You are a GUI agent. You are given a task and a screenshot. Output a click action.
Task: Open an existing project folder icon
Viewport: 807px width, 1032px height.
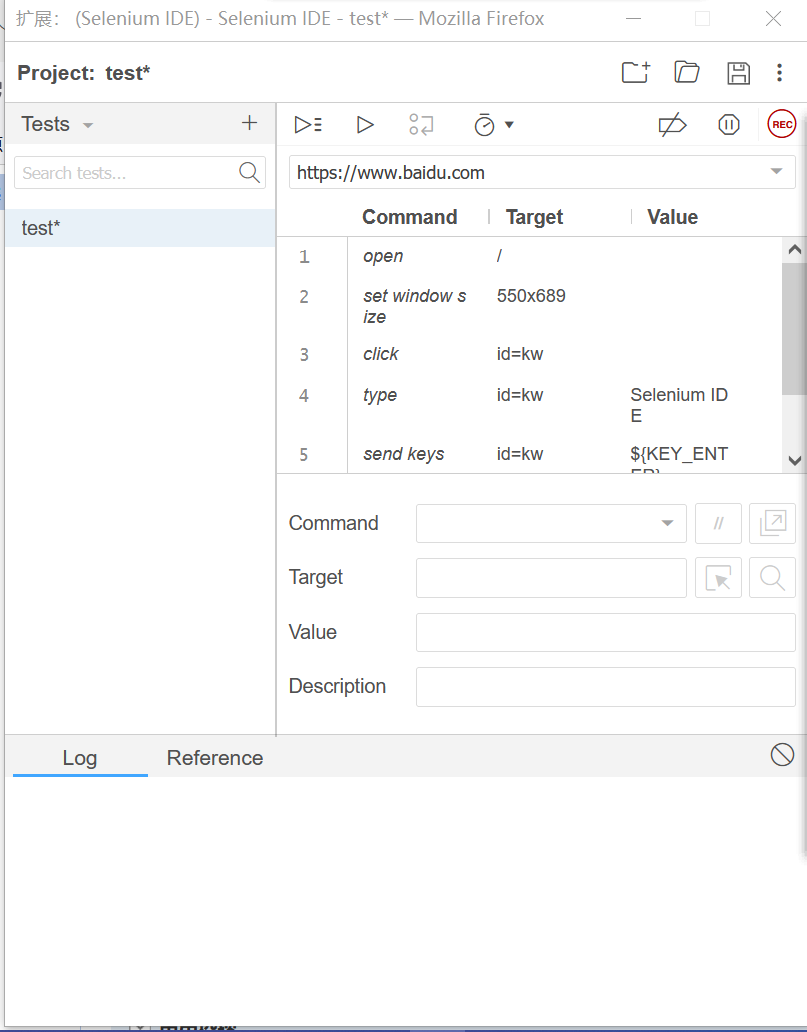687,72
